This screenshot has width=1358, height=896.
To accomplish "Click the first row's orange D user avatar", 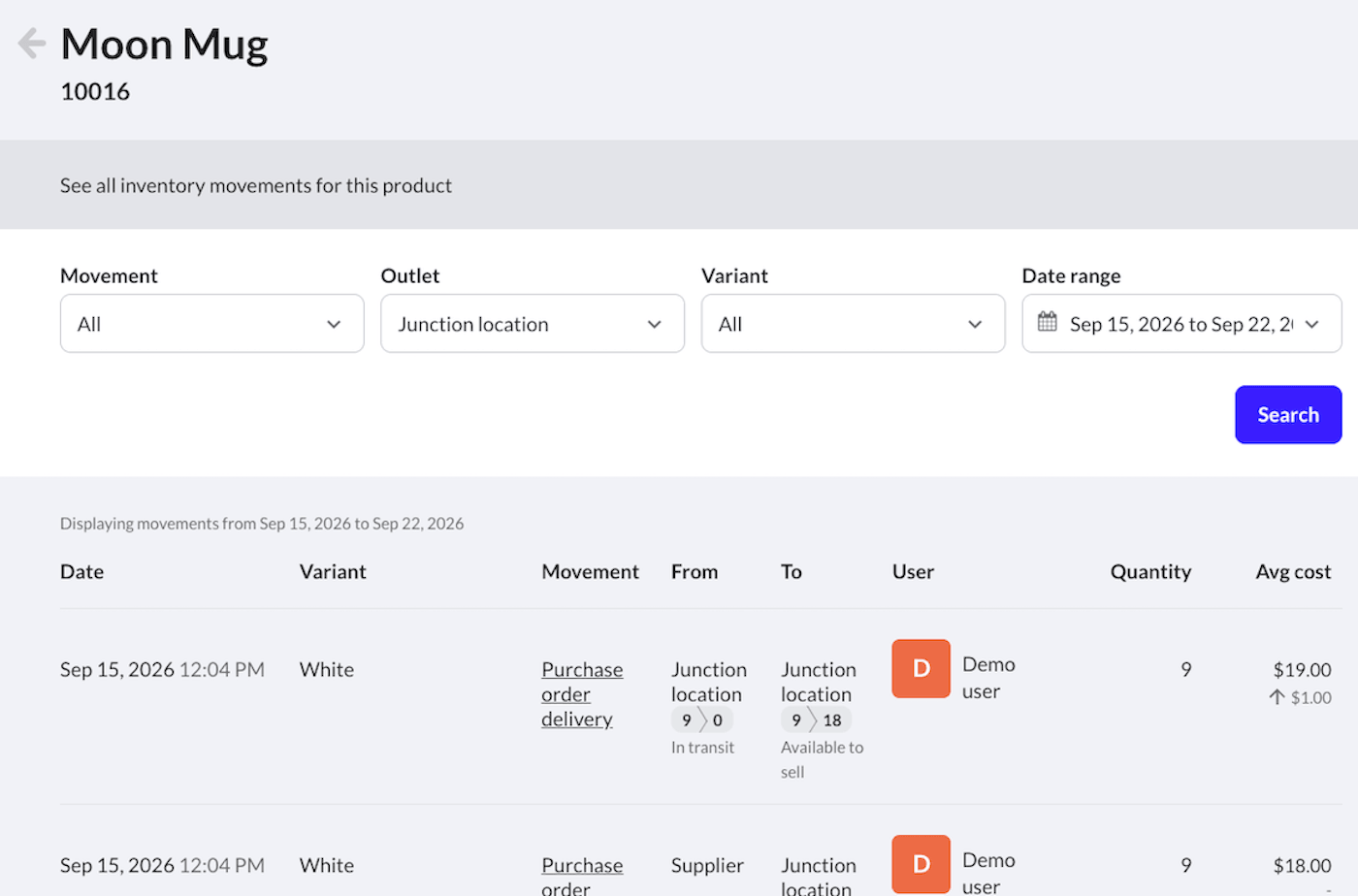I will pyautogui.click(x=921, y=668).
